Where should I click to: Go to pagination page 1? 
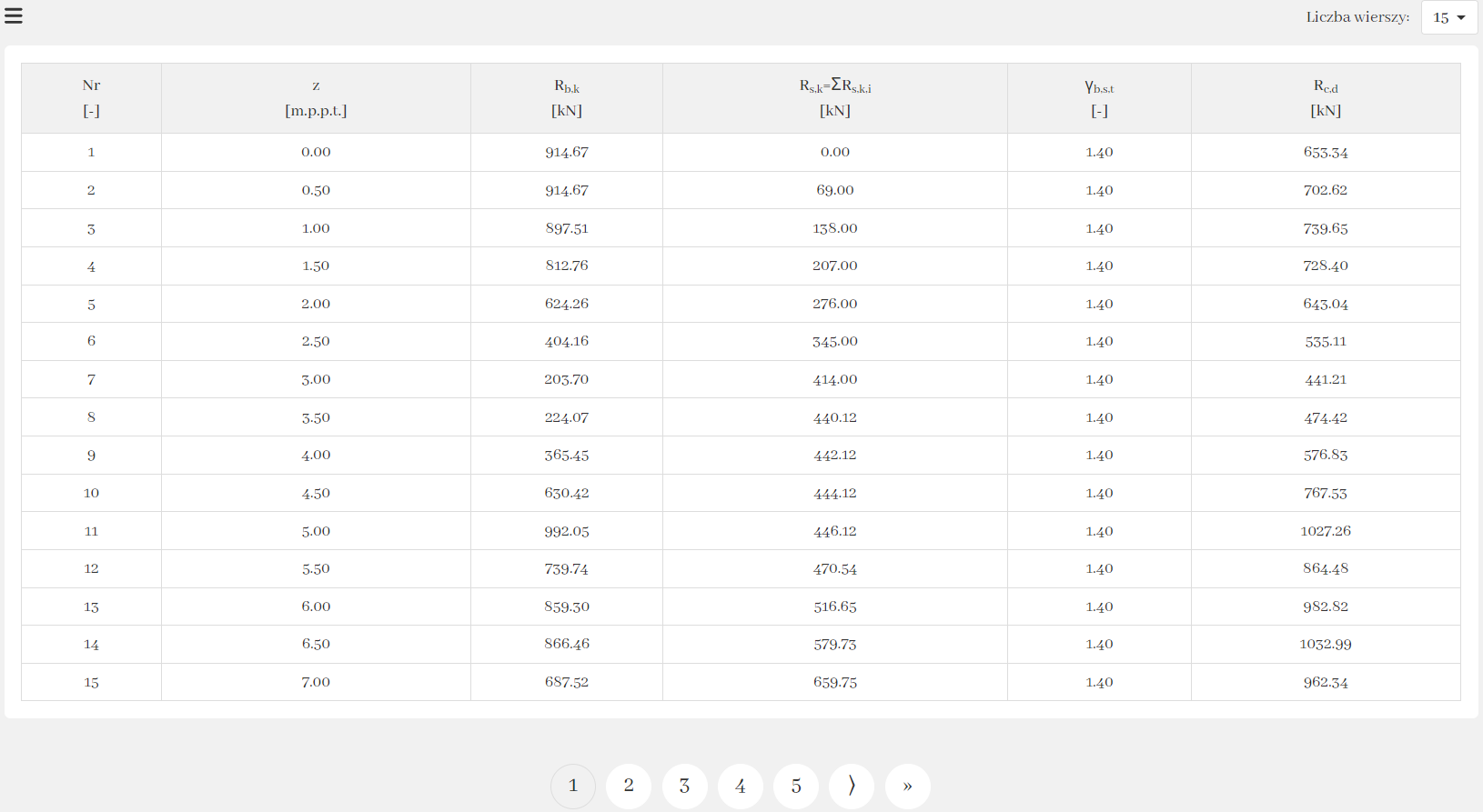[573, 786]
